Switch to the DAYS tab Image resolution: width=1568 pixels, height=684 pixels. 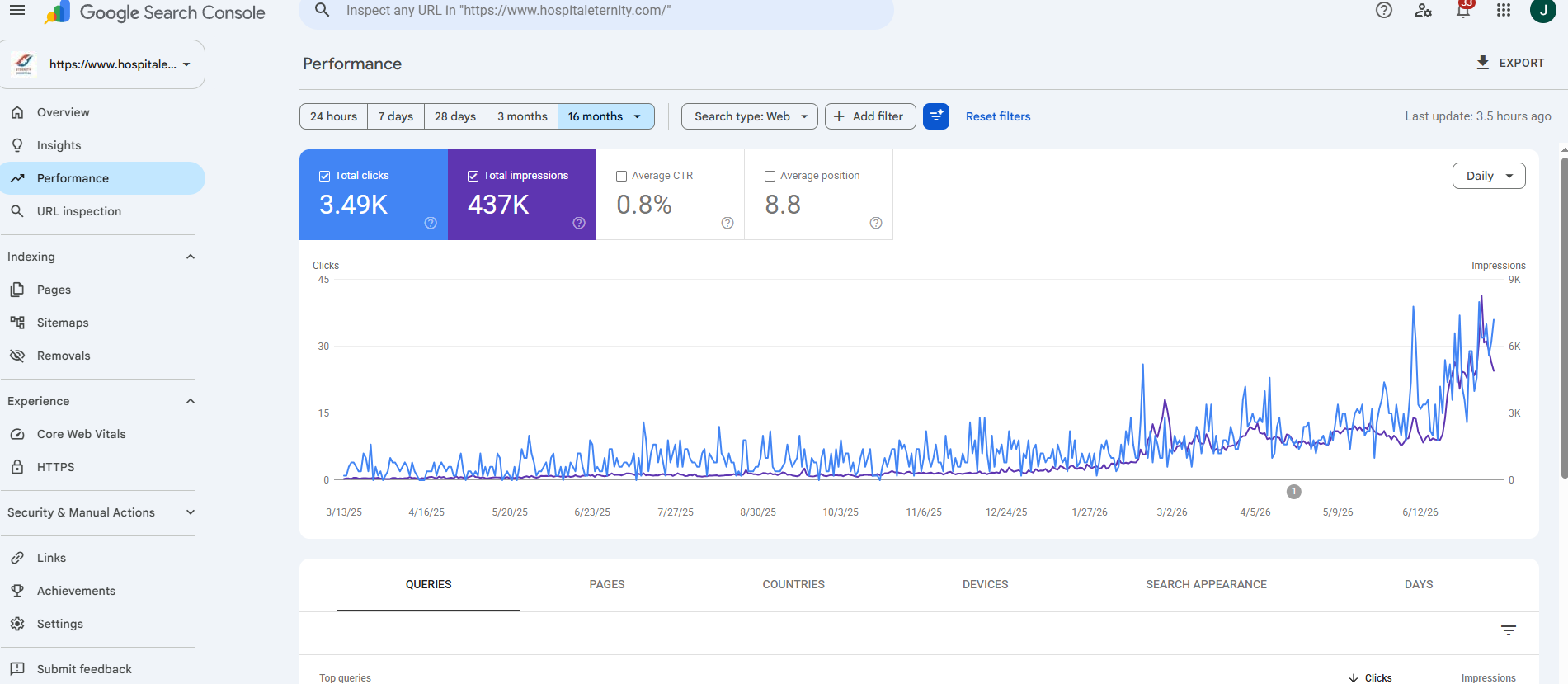[1419, 584]
